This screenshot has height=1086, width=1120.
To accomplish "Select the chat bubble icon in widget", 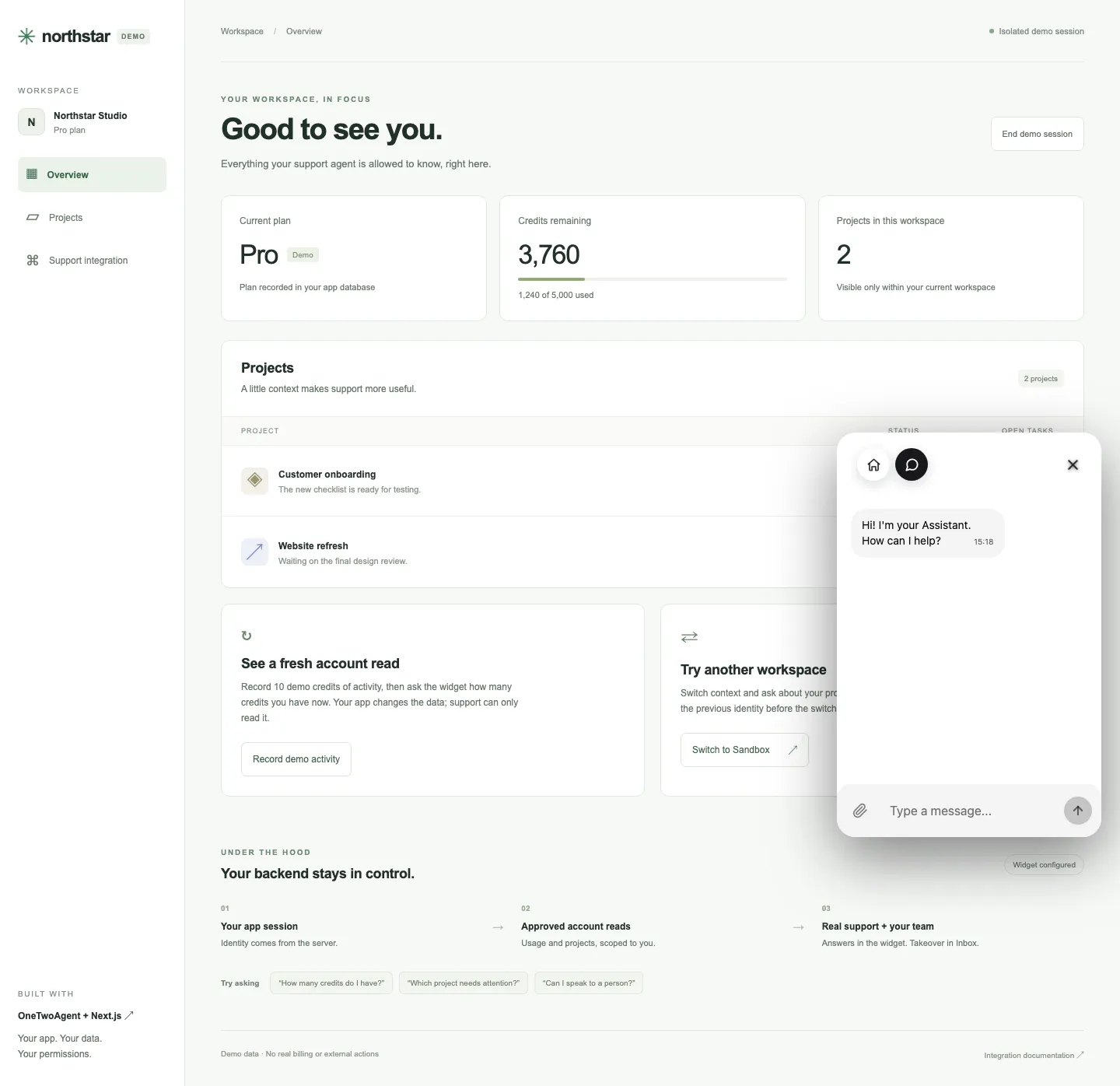I will [x=912, y=465].
